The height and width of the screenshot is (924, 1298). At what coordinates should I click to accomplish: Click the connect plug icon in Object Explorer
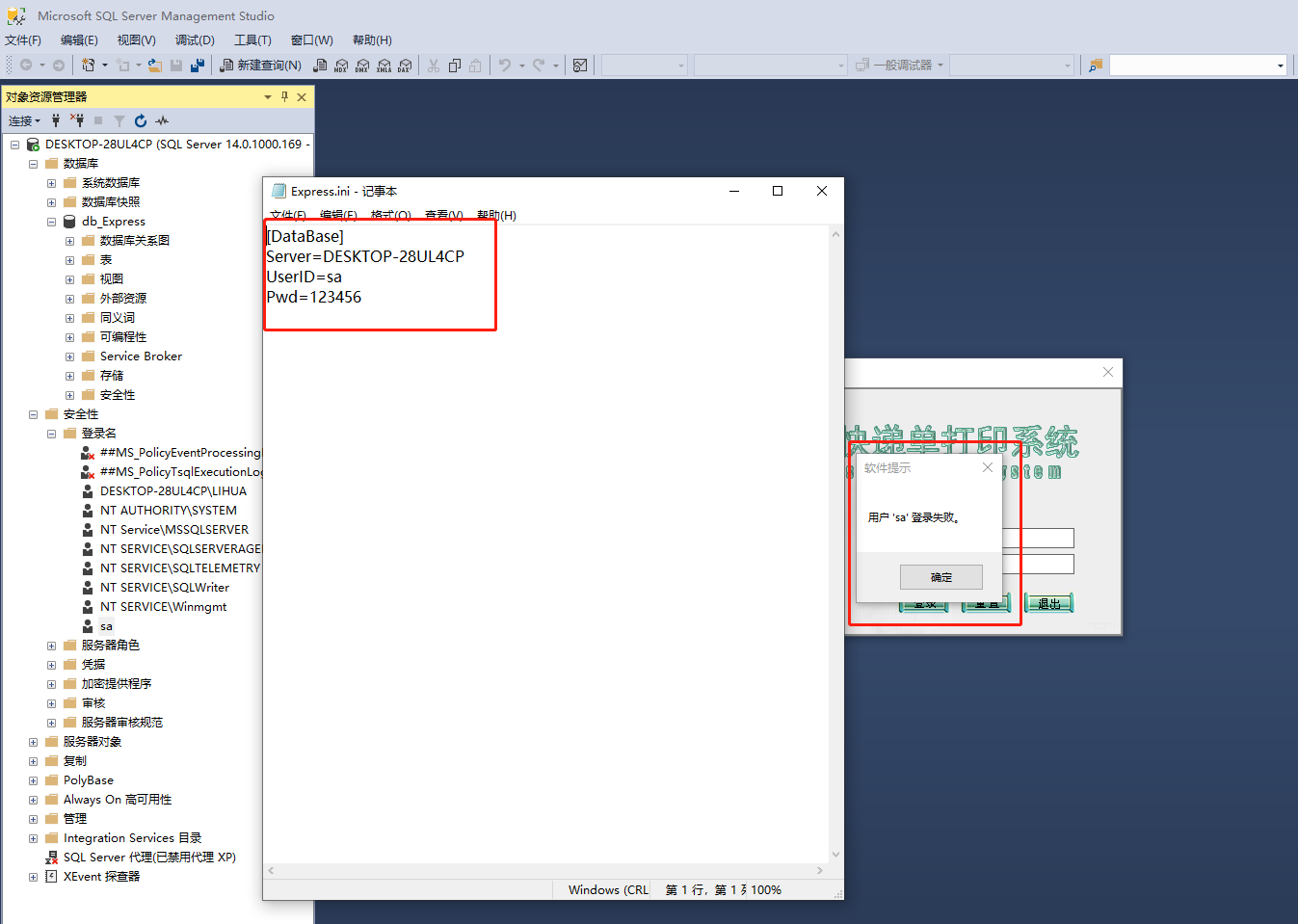point(56,120)
